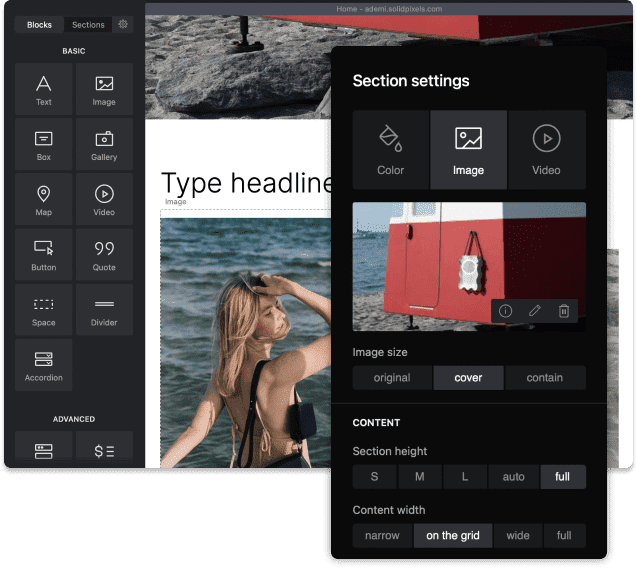Image resolution: width=637 pixels, height=569 pixels.
Task: Click the page title Home - ademi.solidpixels.com
Action: [389, 9]
